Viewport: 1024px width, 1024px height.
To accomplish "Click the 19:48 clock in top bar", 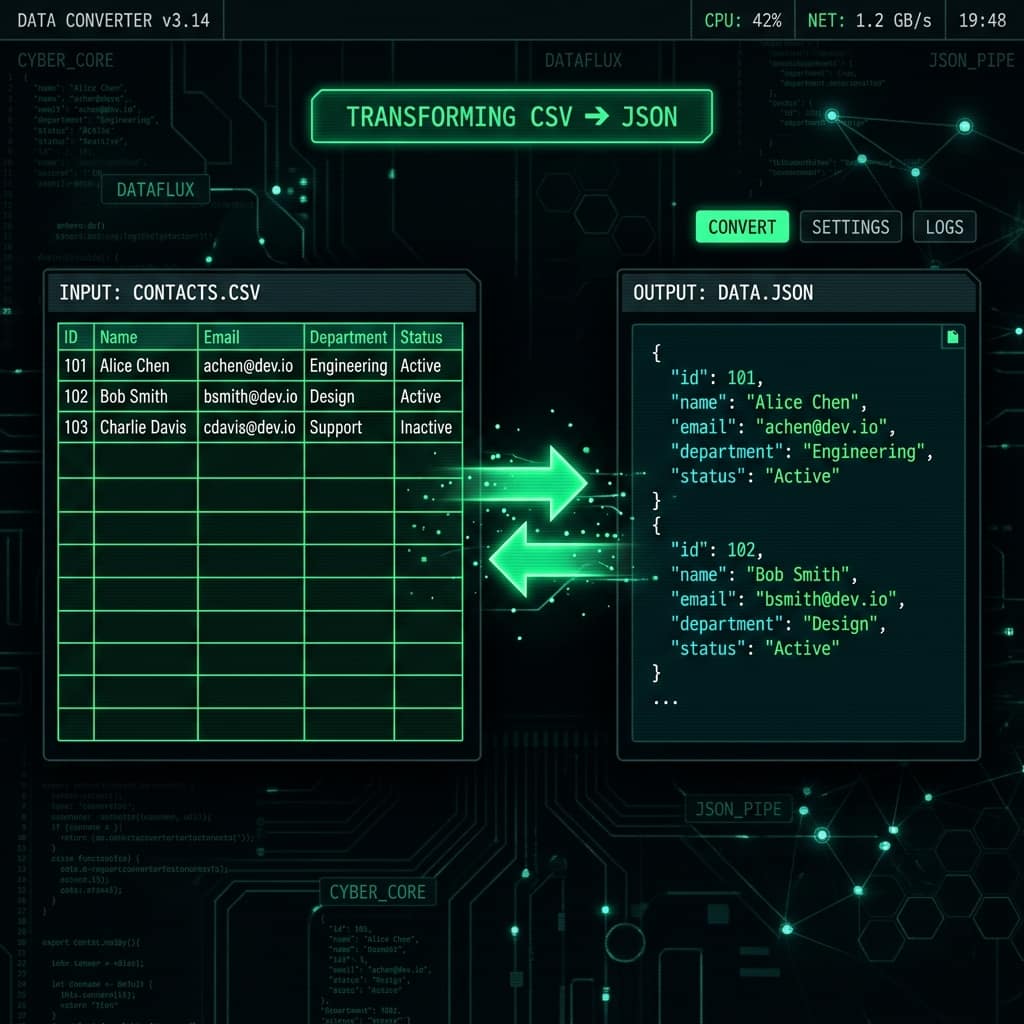I will point(982,20).
